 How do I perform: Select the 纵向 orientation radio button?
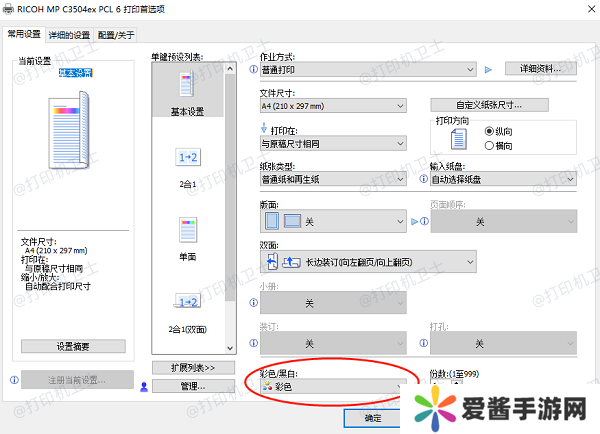(490, 131)
